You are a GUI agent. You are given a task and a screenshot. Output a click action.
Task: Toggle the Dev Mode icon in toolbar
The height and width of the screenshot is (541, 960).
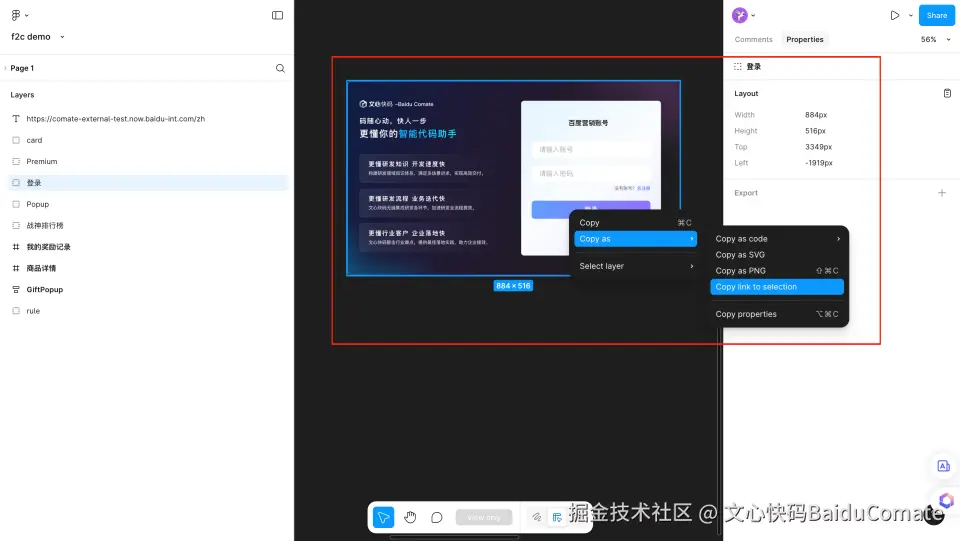(557, 518)
